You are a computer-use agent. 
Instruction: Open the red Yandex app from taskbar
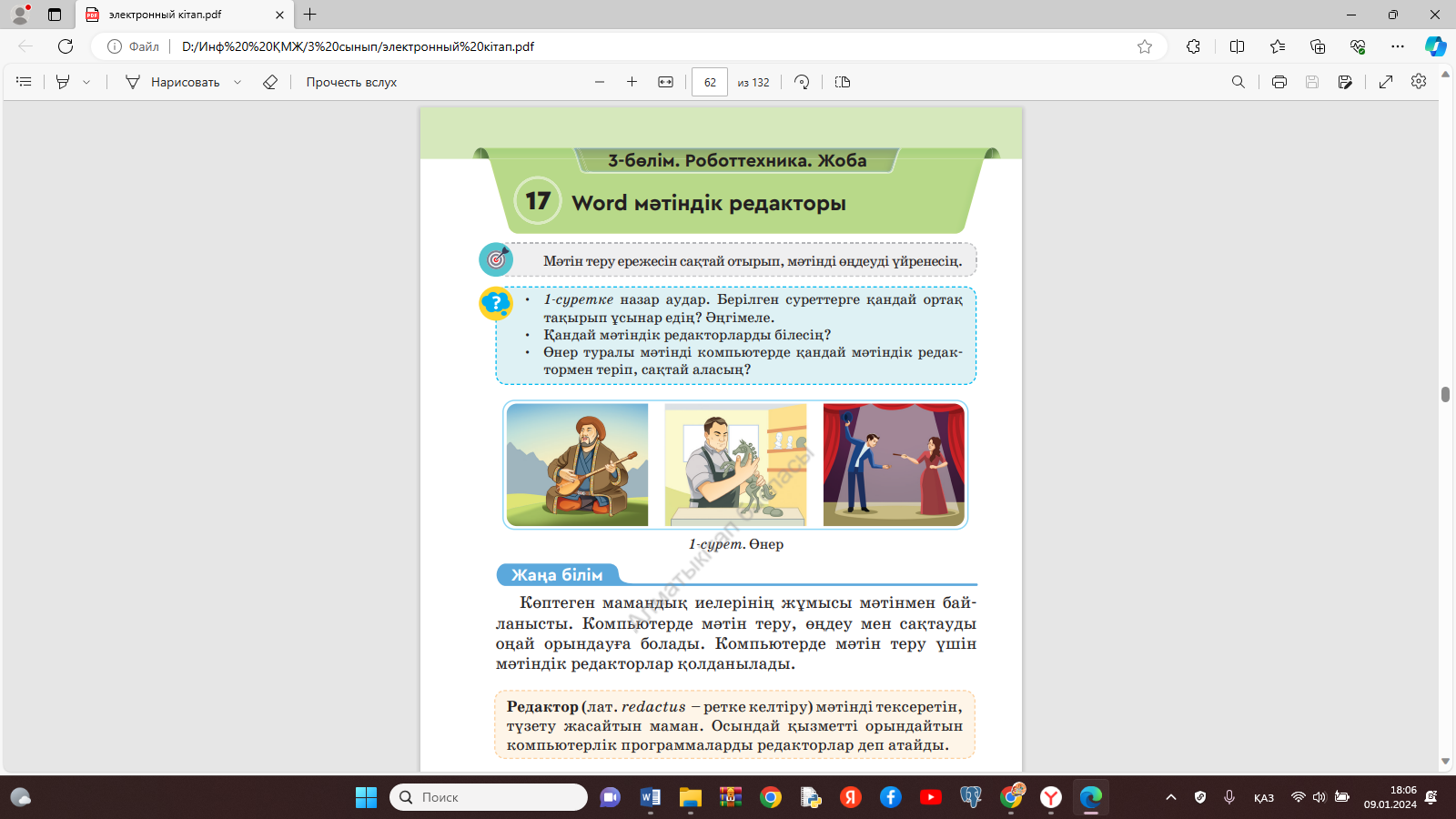coord(851,797)
